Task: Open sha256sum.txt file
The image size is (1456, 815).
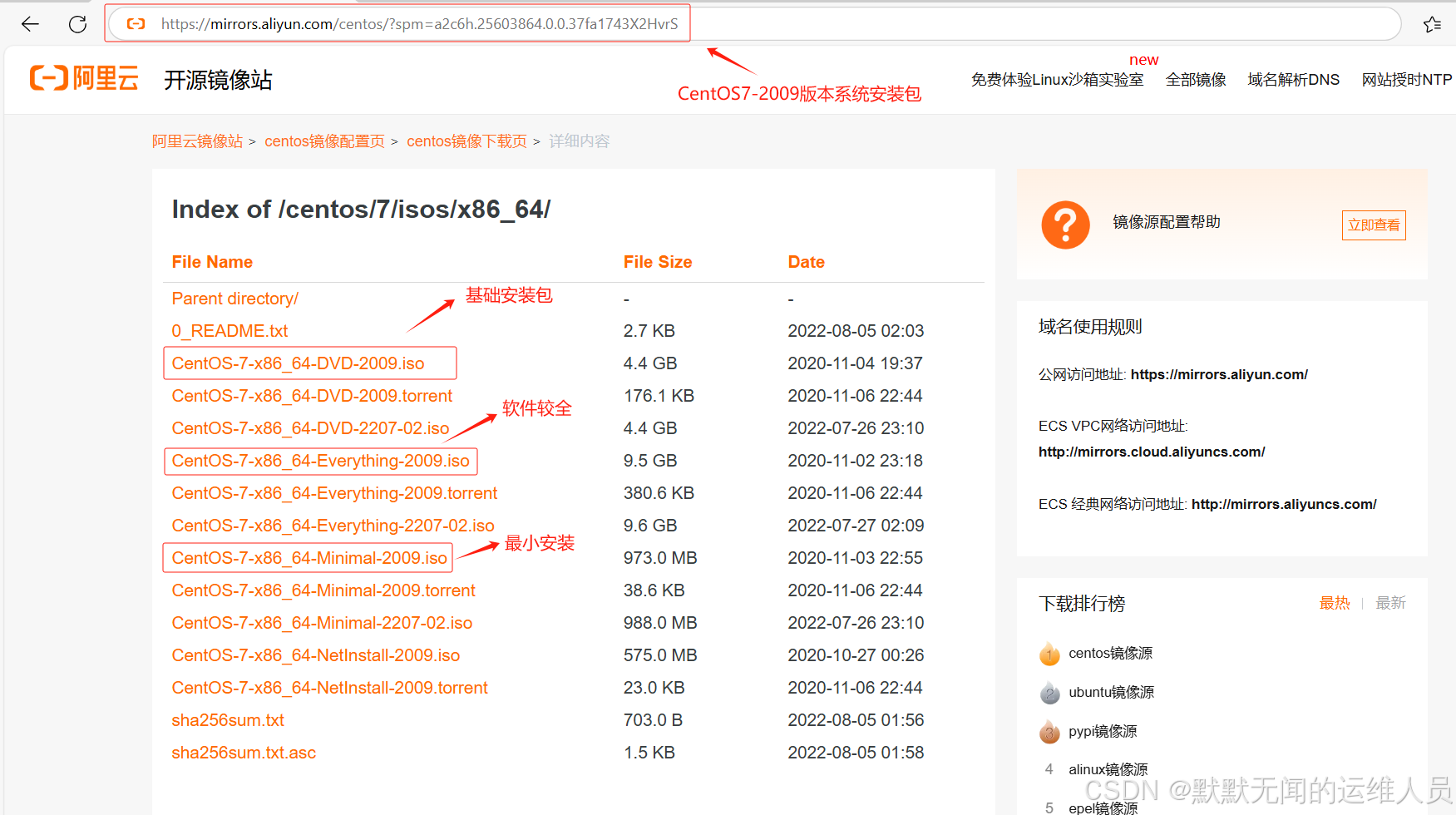Action: pos(228,720)
